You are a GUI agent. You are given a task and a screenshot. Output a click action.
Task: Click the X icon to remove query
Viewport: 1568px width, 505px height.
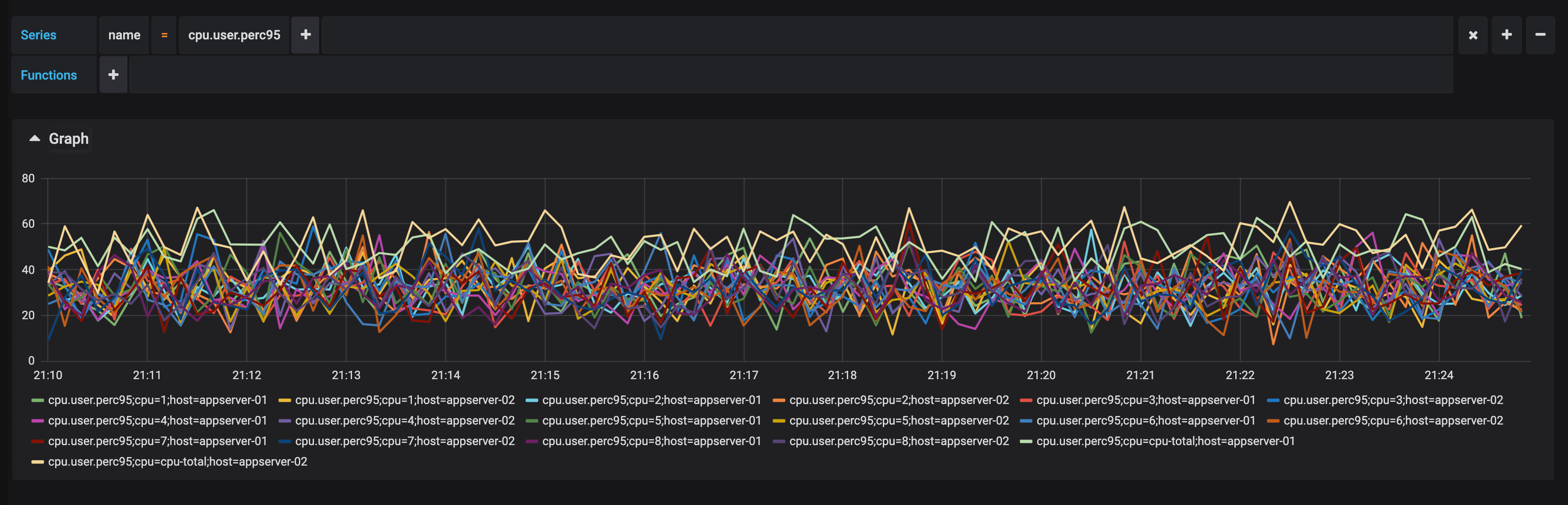(1473, 36)
